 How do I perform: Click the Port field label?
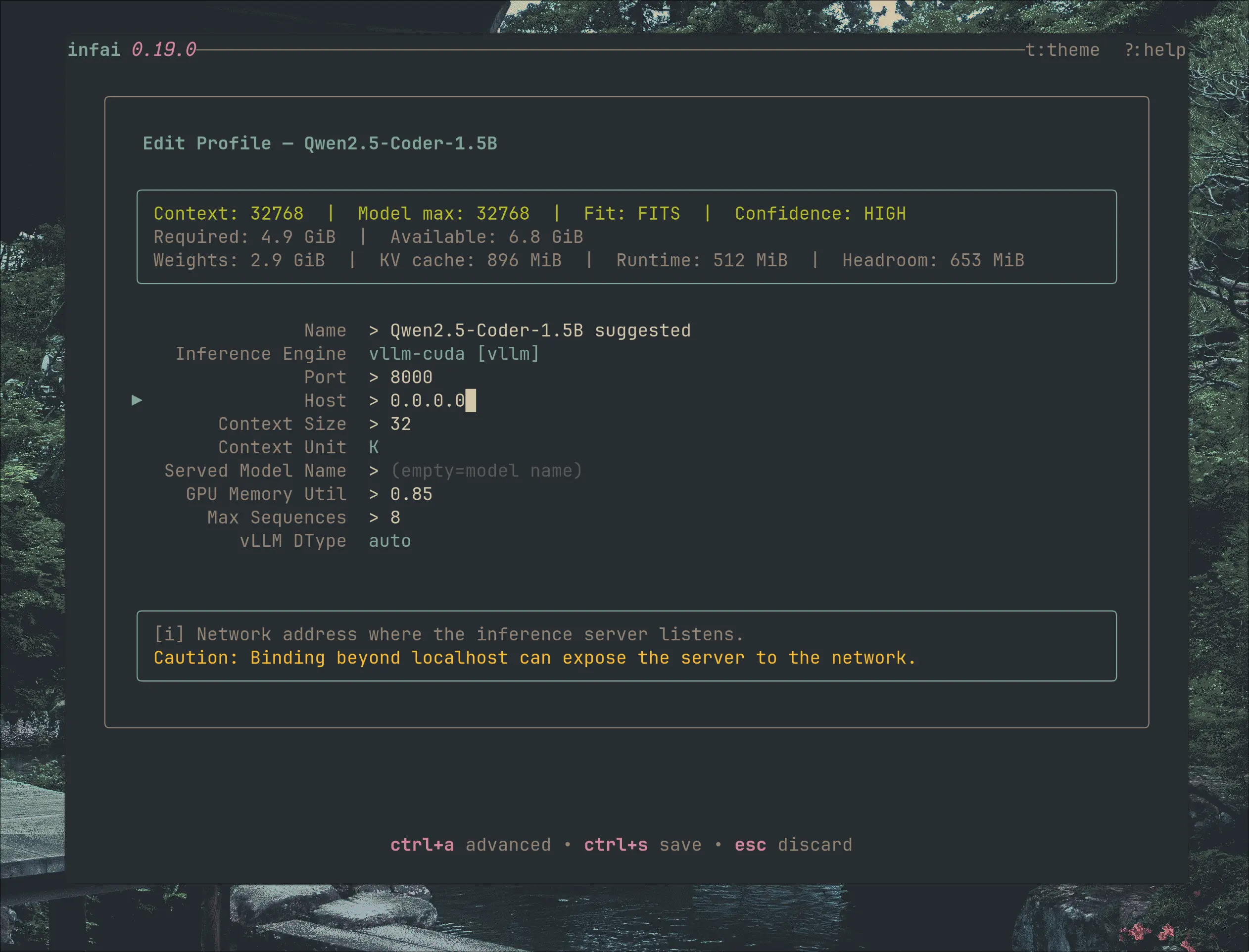pos(325,378)
